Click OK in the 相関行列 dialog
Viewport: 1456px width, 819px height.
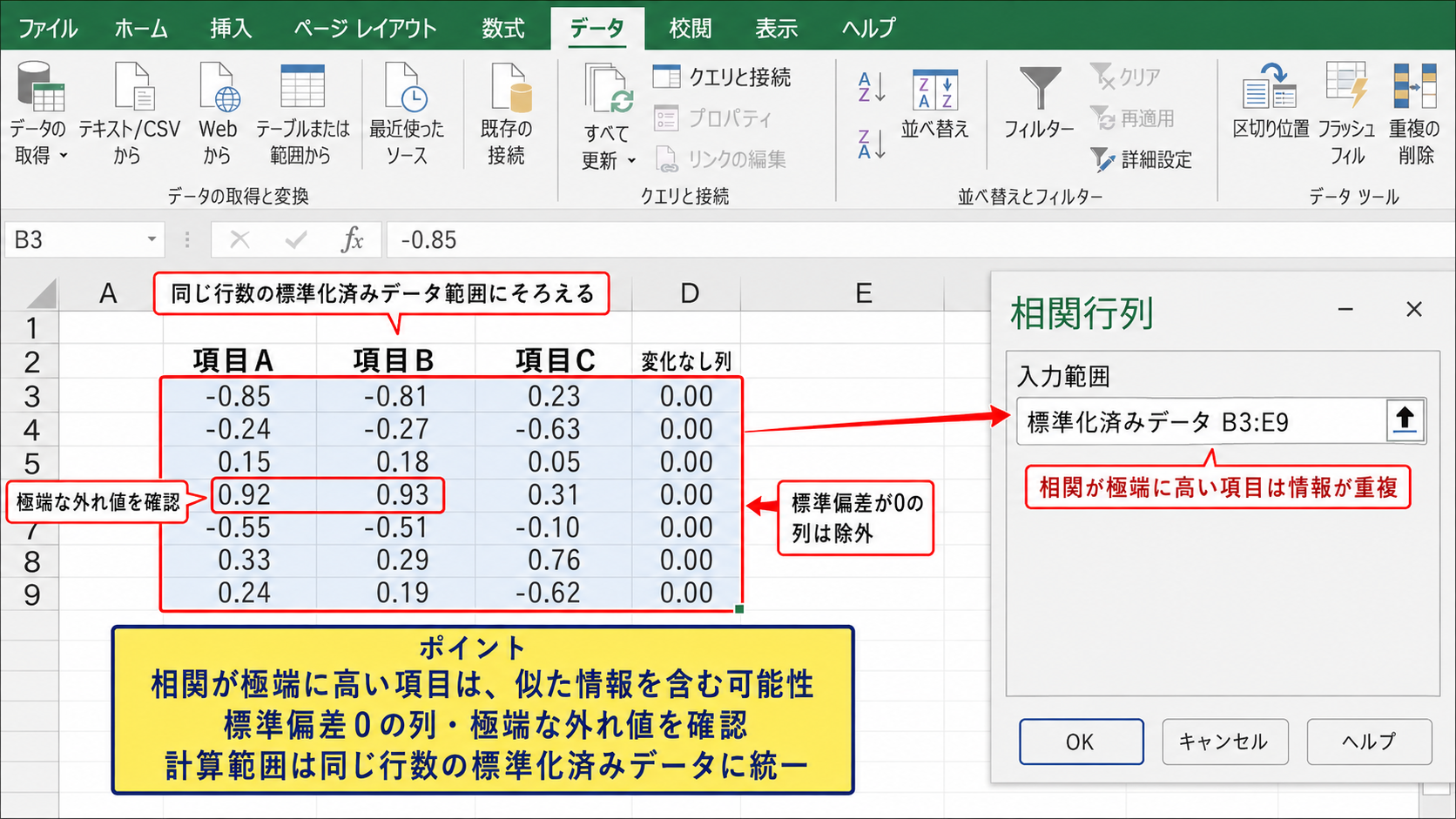(x=1081, y=742)
